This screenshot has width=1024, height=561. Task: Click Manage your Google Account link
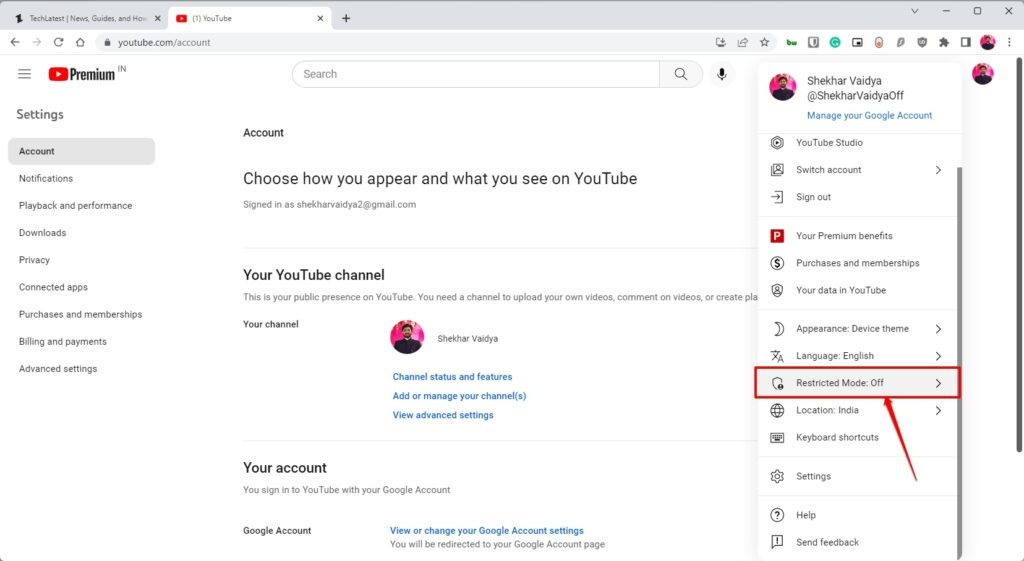(x=869, y=116)
